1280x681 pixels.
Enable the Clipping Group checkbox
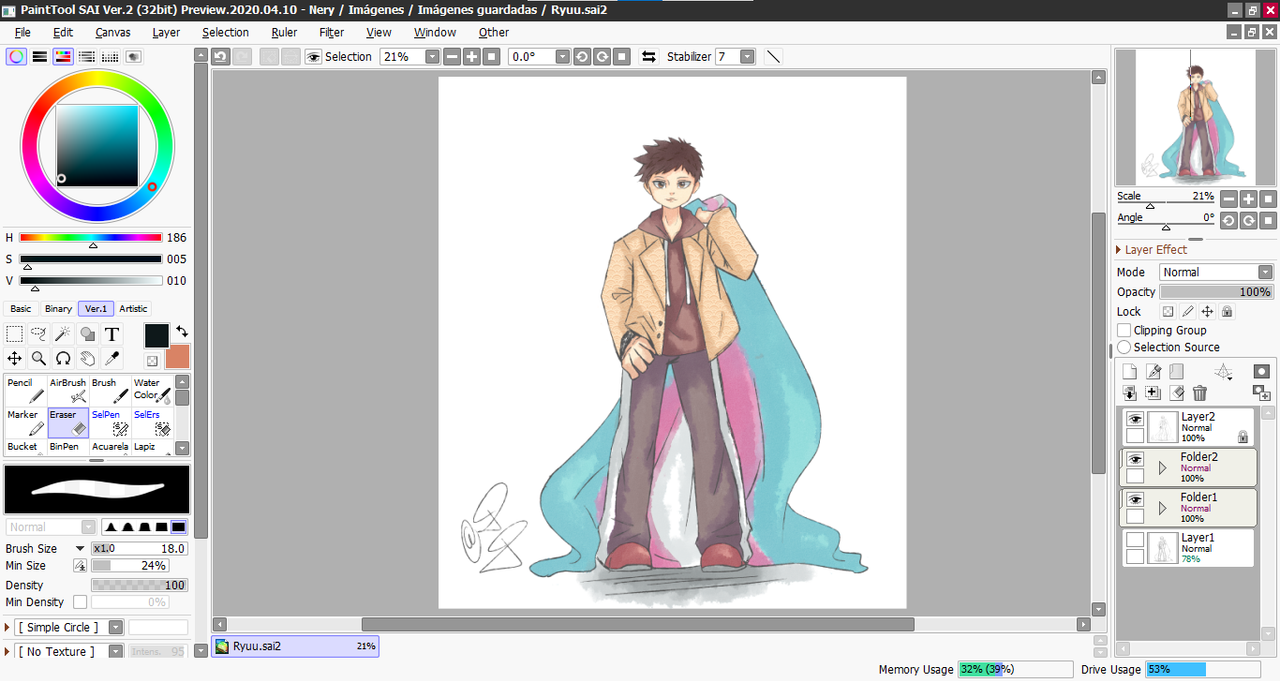1124,330
